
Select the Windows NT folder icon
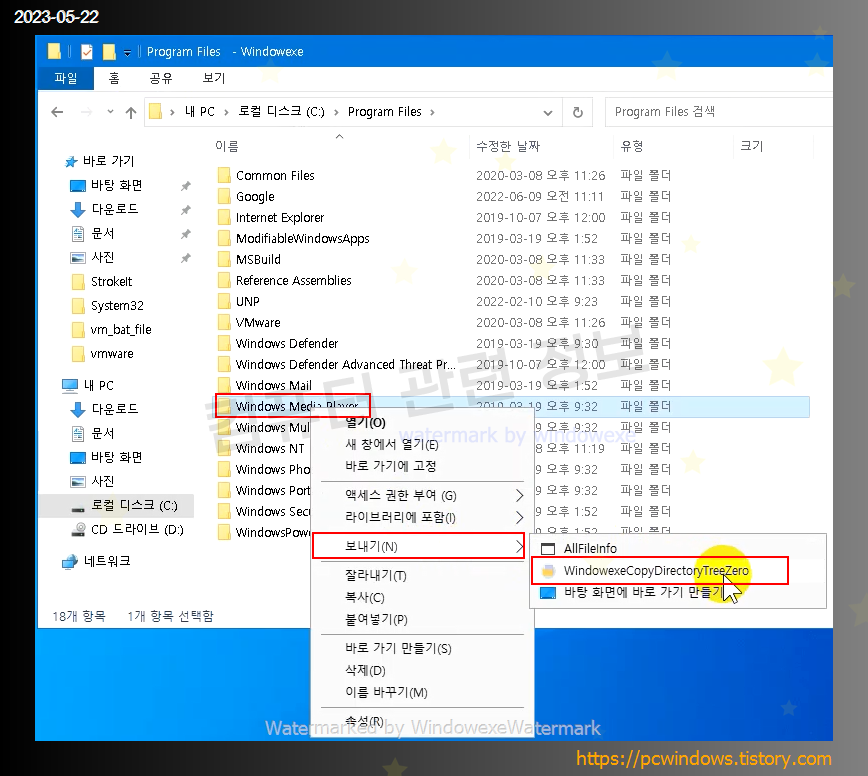[224, 448]
